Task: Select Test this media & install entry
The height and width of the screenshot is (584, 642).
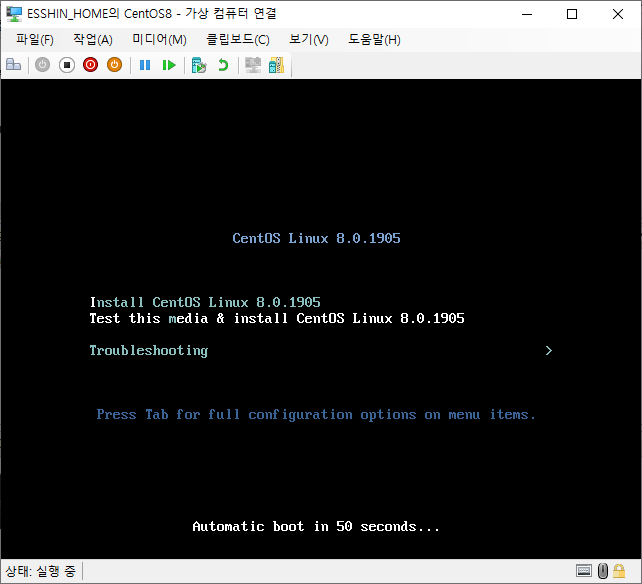Action: pyautogui.click(x=277, y=318)
